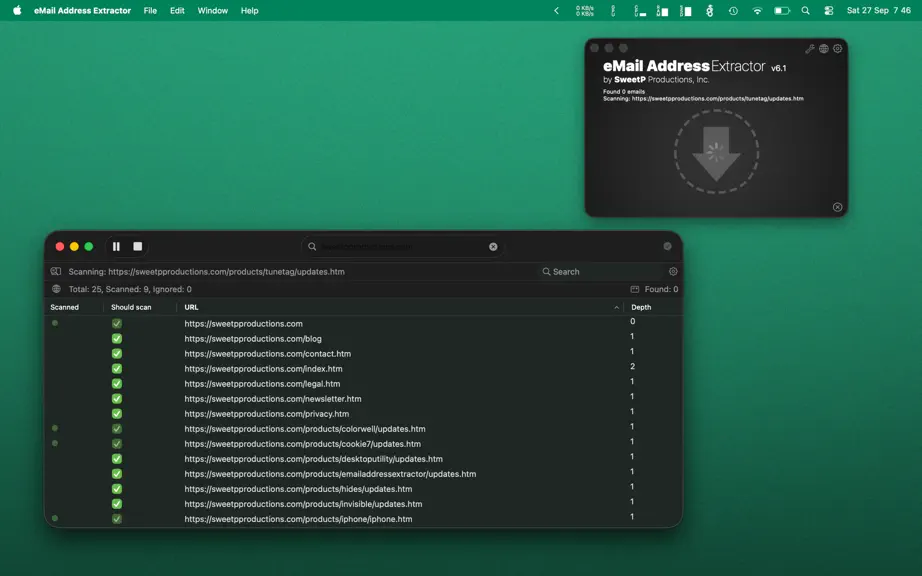Uncheck Should scan for emailaddressextractor/updates.htm
Viewport: 922px width, 576px height.
coord(117,474)
